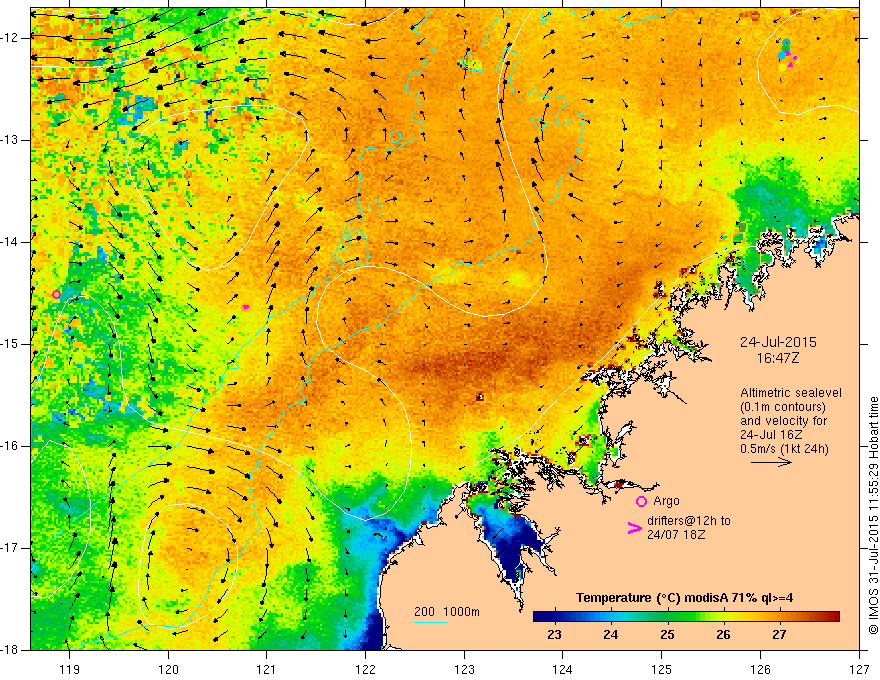Image resolution: width=880 pixels, height=680 pixels.
Task: Click longitude axis label '119'
Action: click(x=70, y=669)
